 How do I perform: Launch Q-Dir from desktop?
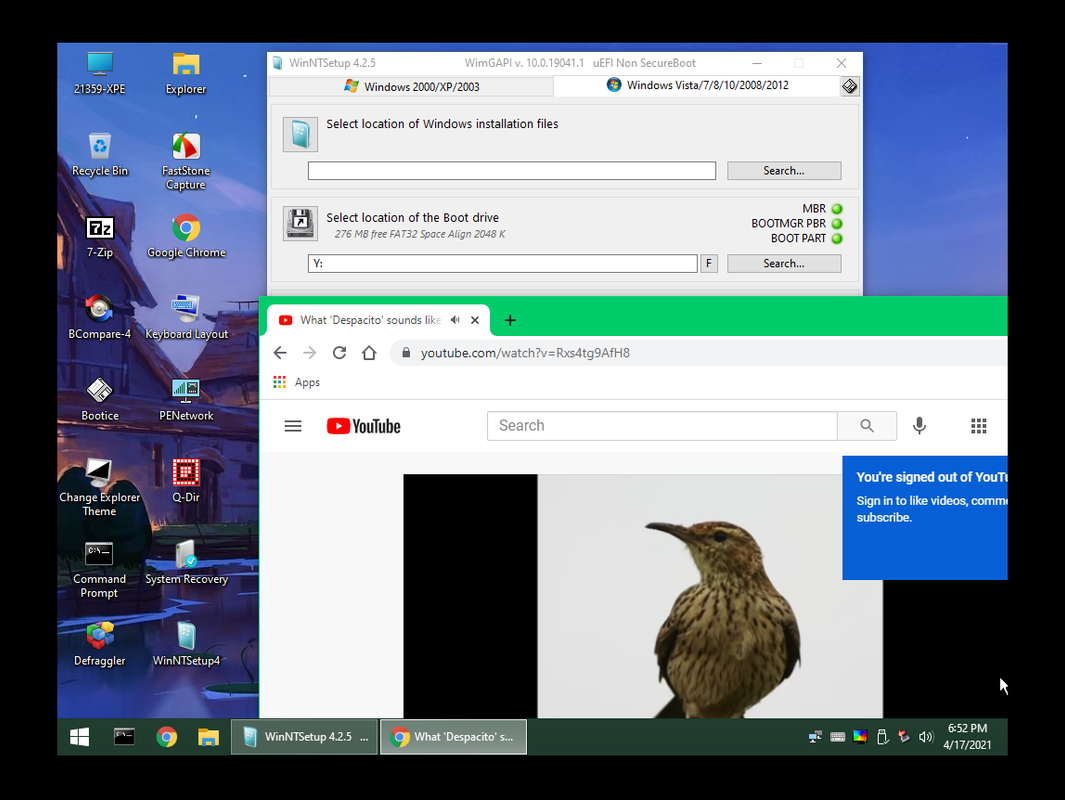[185, 481]
